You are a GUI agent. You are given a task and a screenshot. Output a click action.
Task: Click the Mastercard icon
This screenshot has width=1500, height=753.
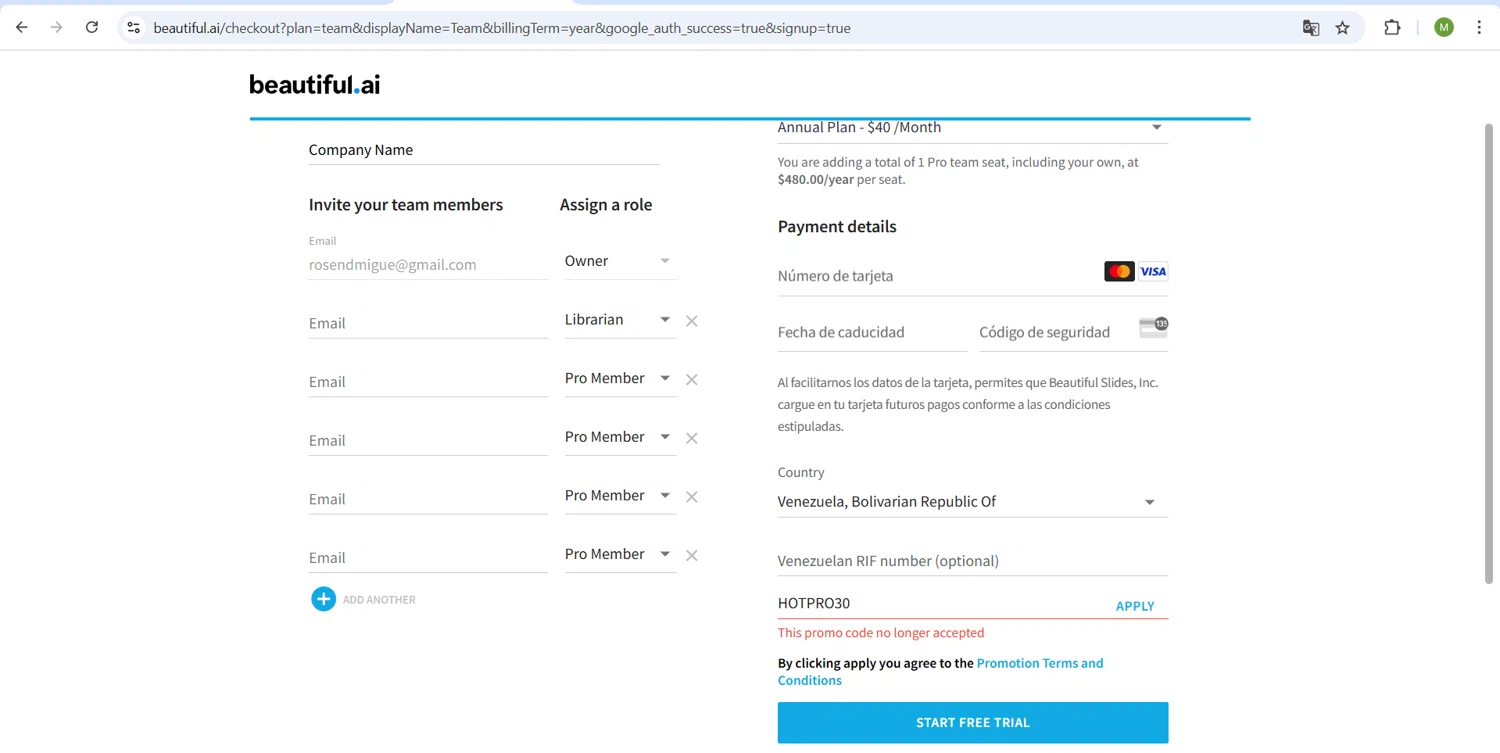tap(1119, 271)
